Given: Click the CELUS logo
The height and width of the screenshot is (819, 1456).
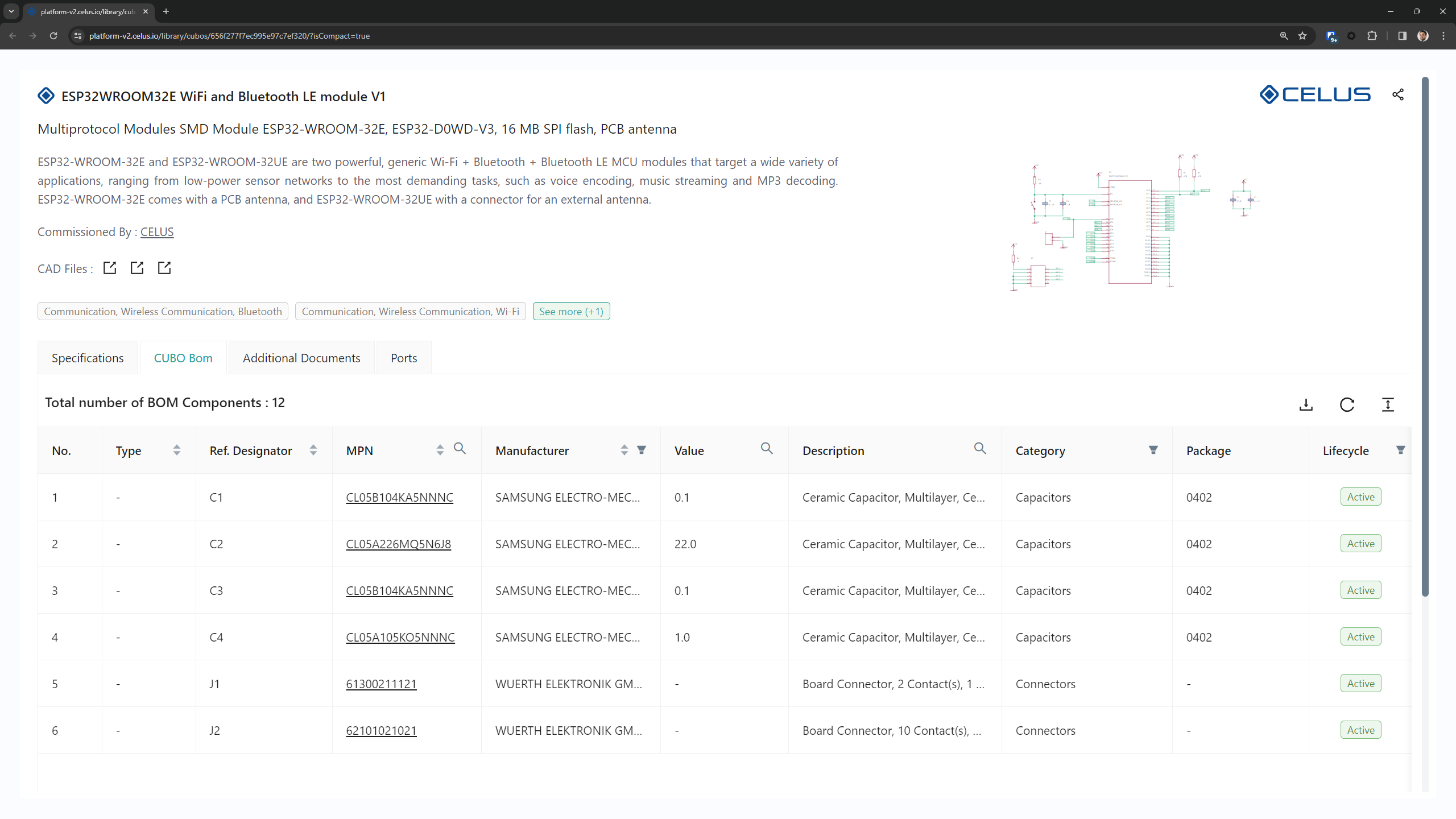Looking at the screenshot, I should (x=1315, y=94).
